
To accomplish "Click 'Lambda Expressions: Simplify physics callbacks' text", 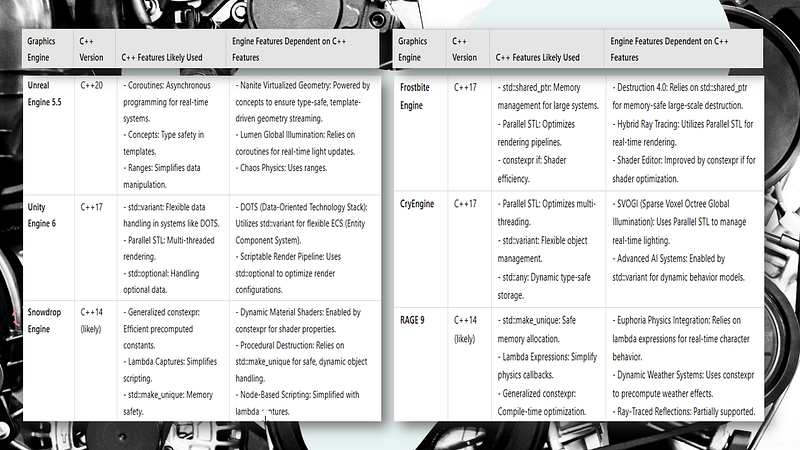I will point(547,366).
